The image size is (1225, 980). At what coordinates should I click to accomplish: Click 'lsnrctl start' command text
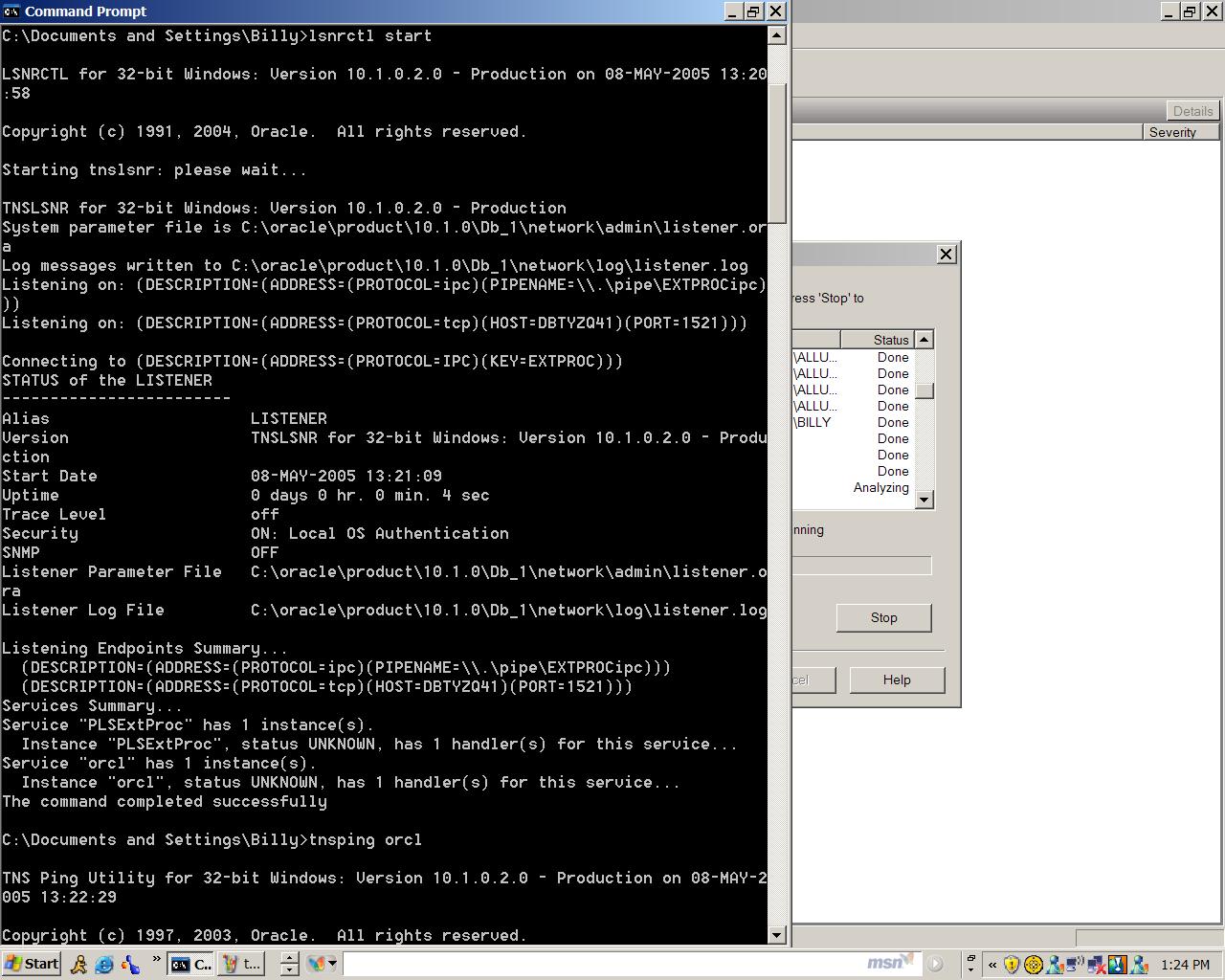[369, 35]
